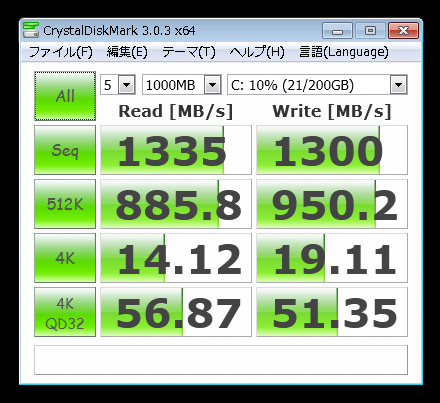Start the 512K benchmark test

coord(65,204)
